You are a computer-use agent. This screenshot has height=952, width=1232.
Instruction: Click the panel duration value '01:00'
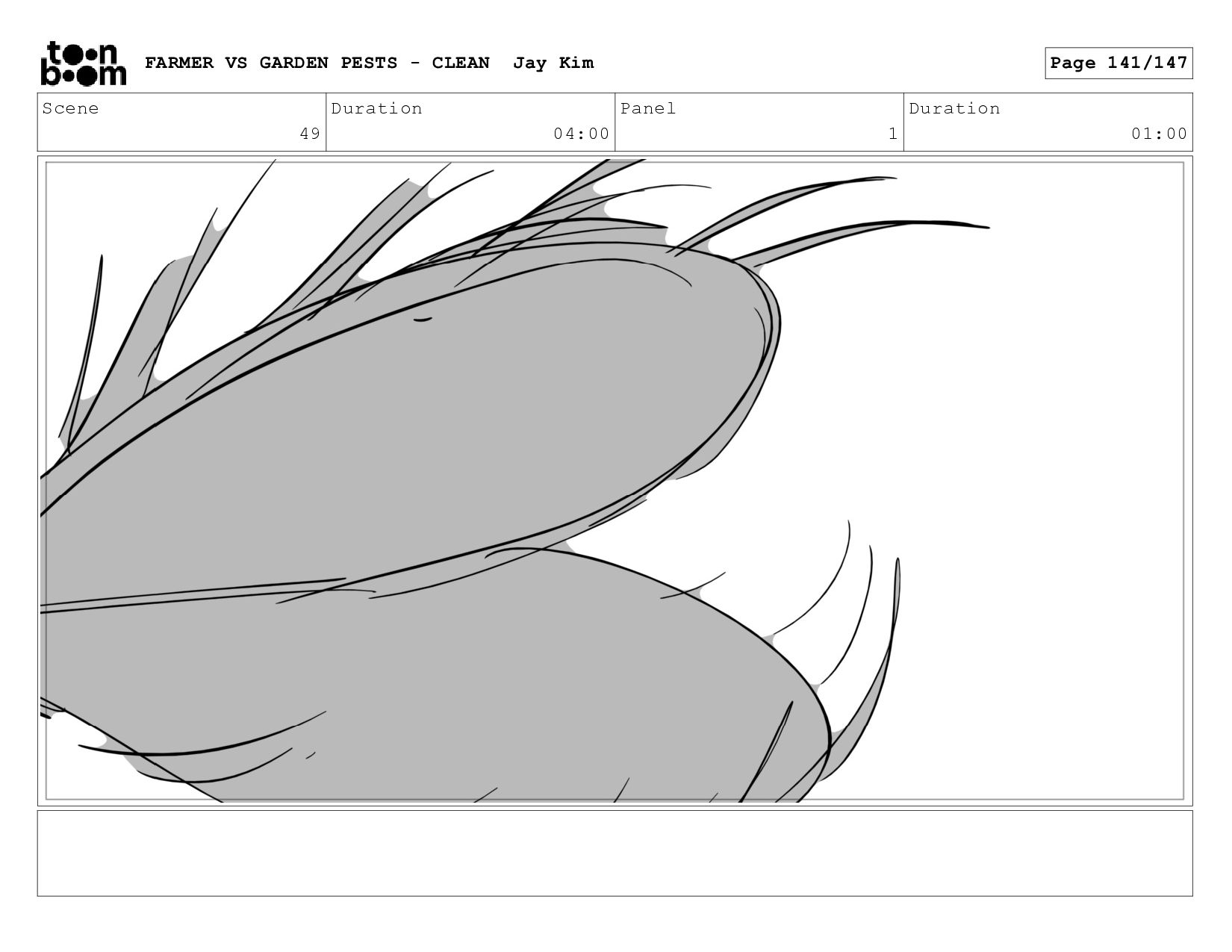1159,134
